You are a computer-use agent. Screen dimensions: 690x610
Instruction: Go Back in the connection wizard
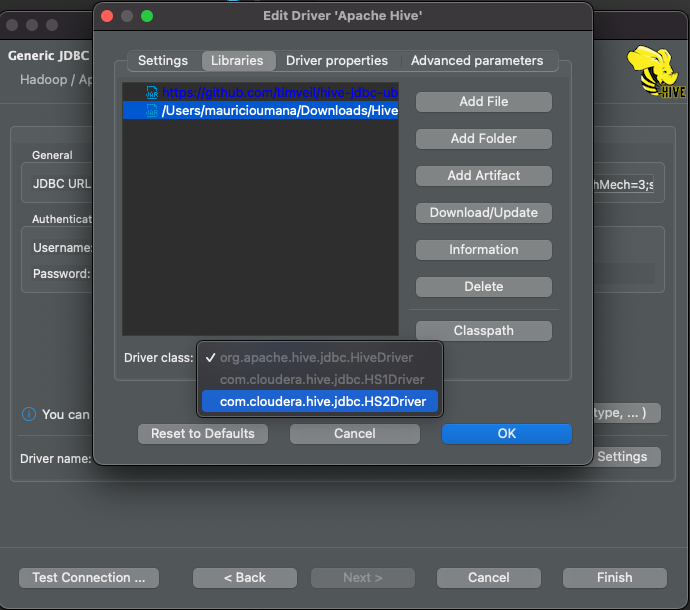[x=245, y=577]
